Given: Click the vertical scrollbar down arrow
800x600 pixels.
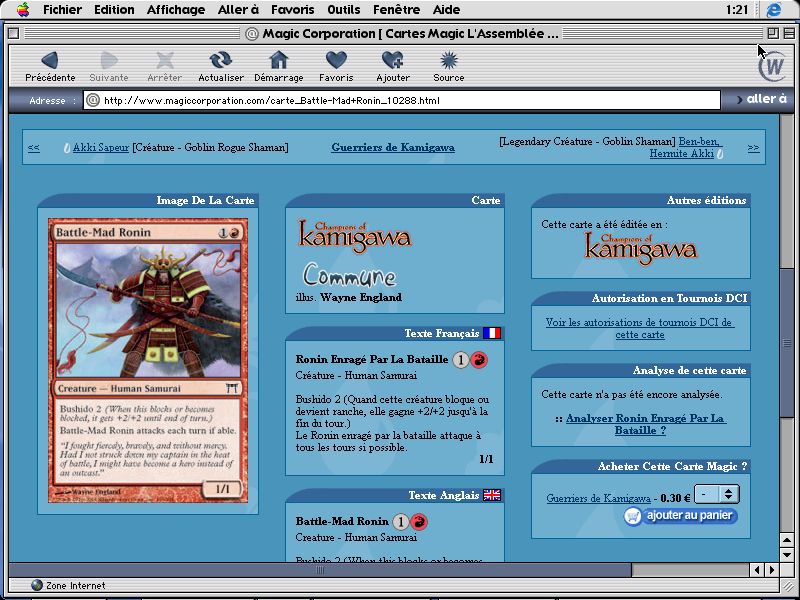Looking at the screenshot, I should tap(787, 554).
